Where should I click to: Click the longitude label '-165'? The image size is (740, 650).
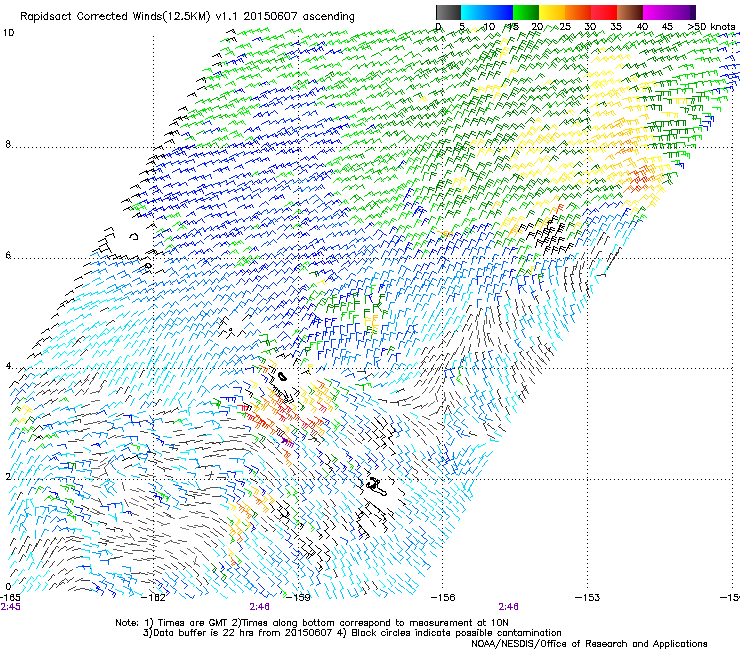[10, 598]
